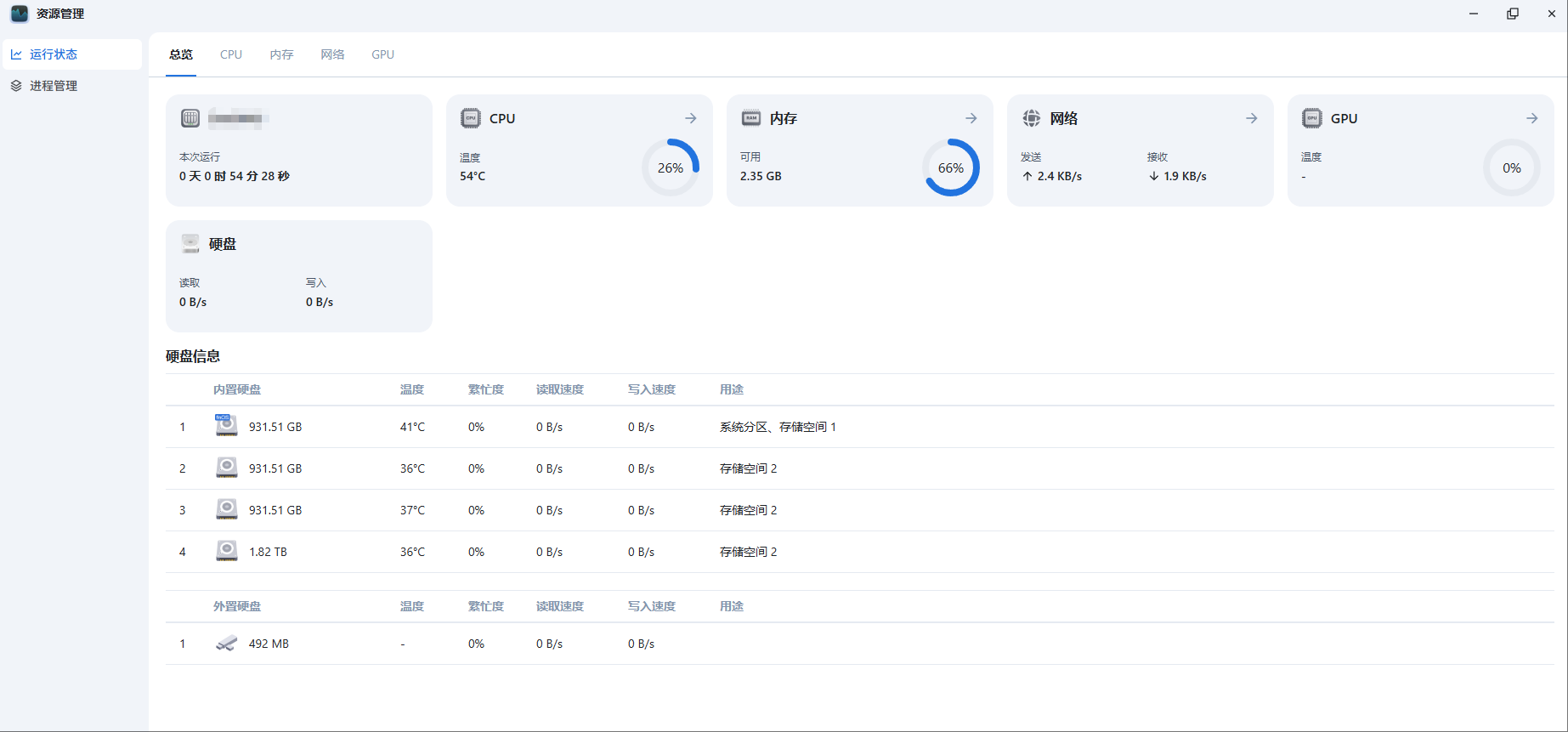This screenshot has width=1568, height=732.
Task: Open 运行状态 in the sidebar
Action: [x=72, y=54]
